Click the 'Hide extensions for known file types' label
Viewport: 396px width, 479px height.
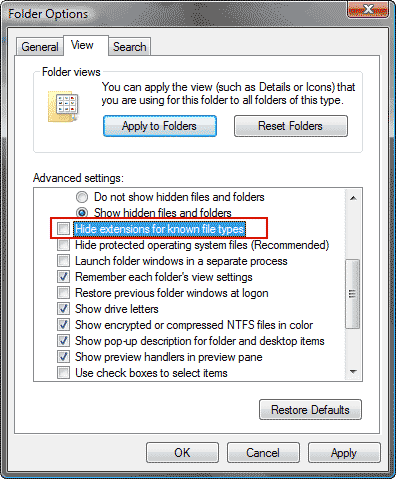(x=160, y=229)
